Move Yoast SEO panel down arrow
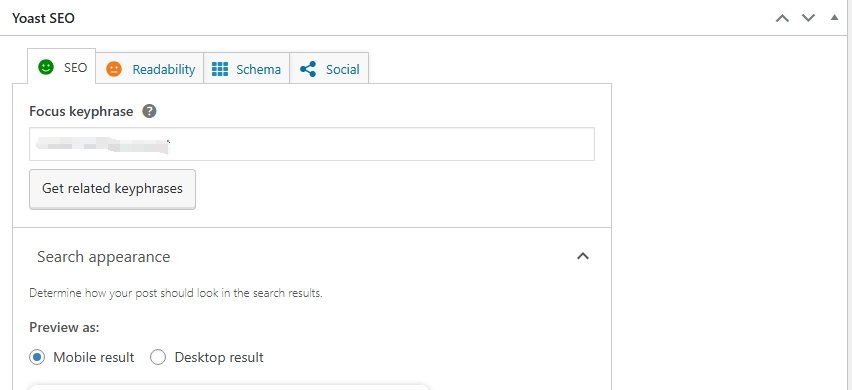This screenshot has height=390, width=852. point(809,18)
